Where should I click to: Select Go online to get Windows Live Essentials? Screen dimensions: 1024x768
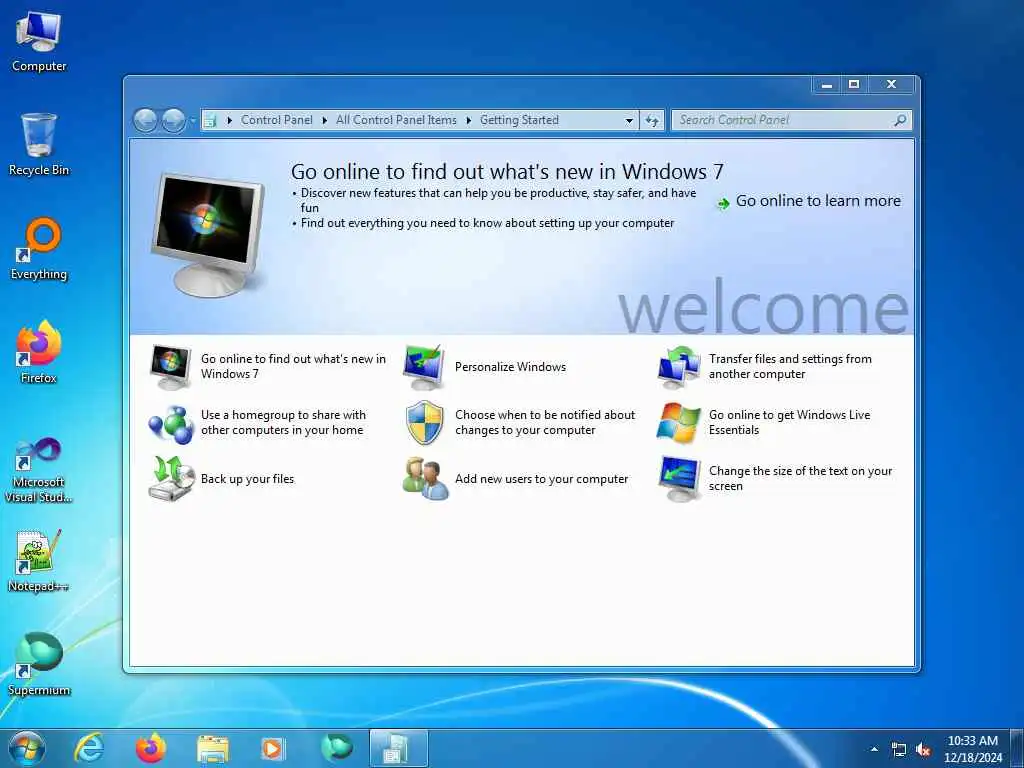pos(790,423)
